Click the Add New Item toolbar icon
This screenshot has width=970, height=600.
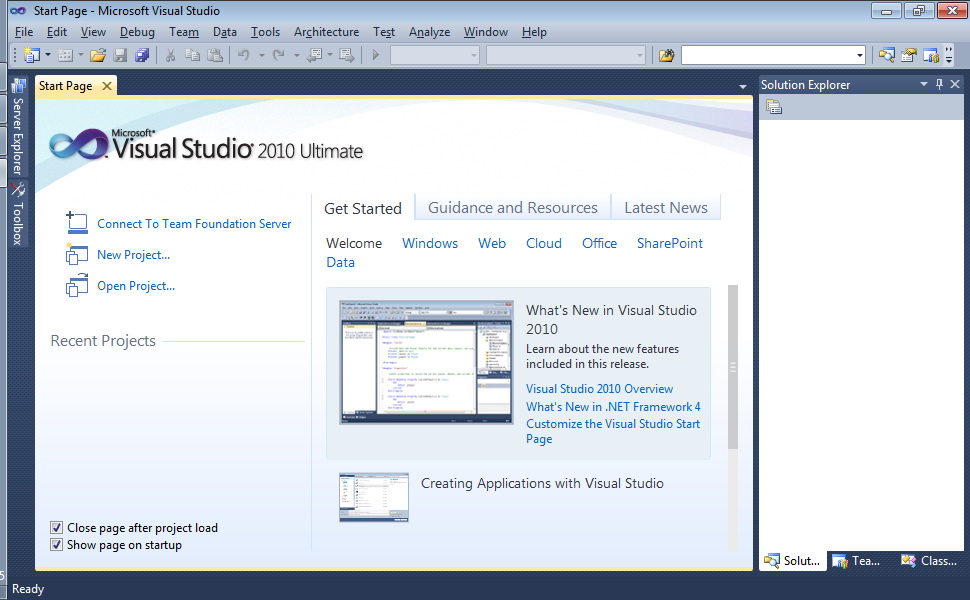pyautogui.click(x=65, y=55)
